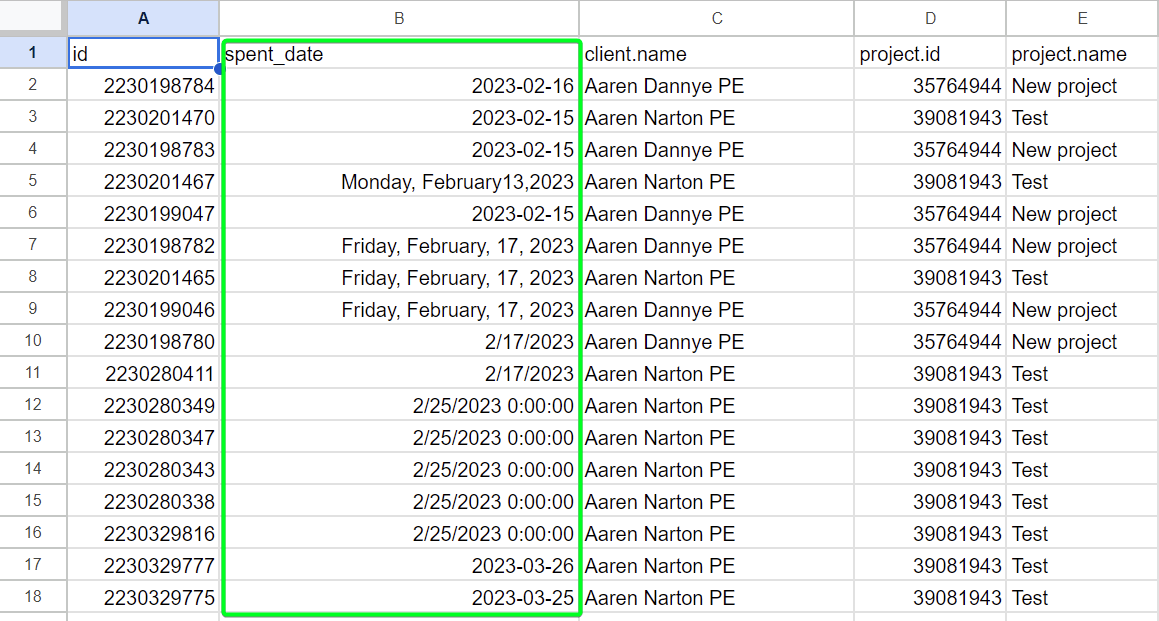Viewport: 1159px width, 621px height.
Task: Click the column C header
Action: (x=716, y=18)
